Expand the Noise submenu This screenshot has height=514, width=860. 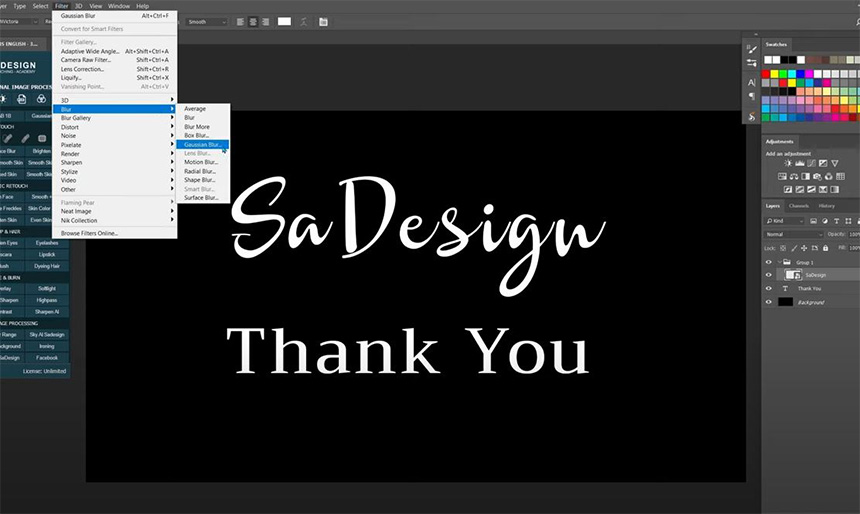[115, 135]
